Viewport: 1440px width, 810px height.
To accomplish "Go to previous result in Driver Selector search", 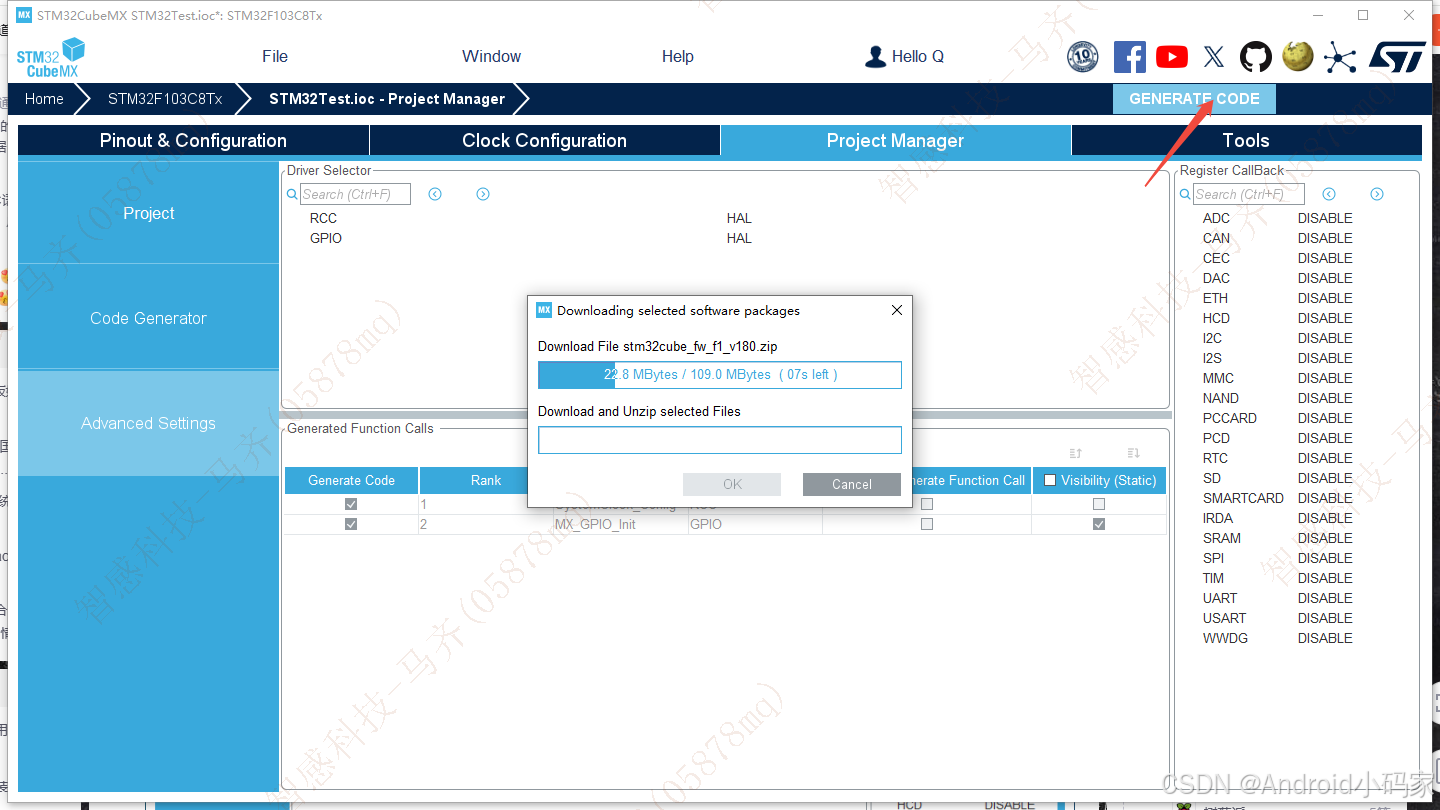I will point(435,194).
